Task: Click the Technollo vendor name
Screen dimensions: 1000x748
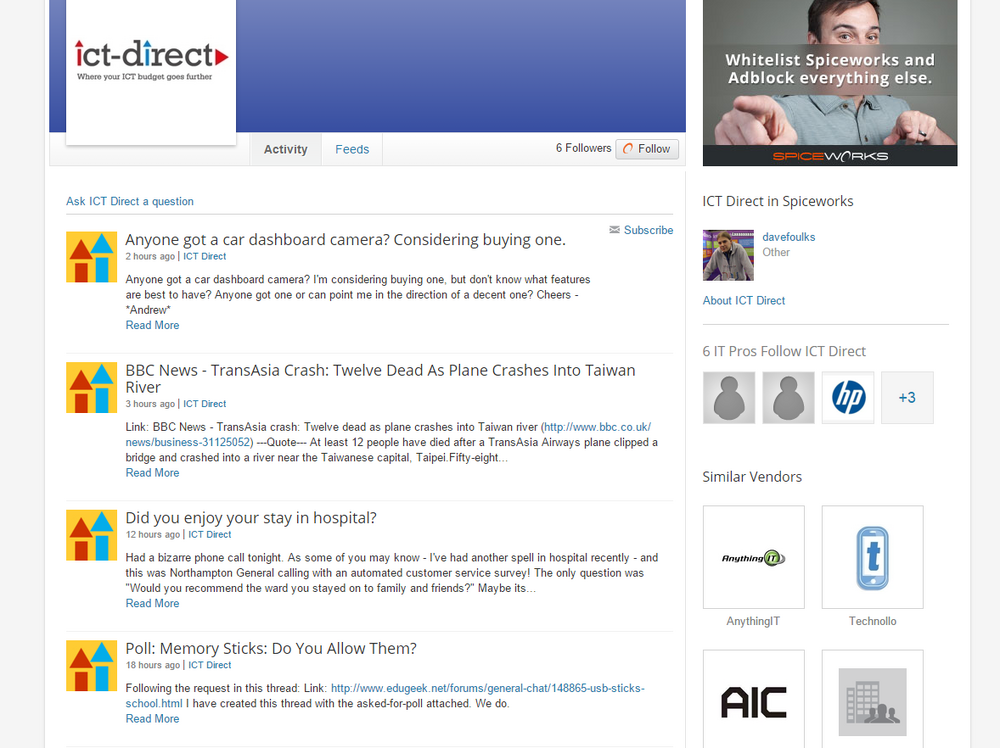Action: (x=872, y=621)
